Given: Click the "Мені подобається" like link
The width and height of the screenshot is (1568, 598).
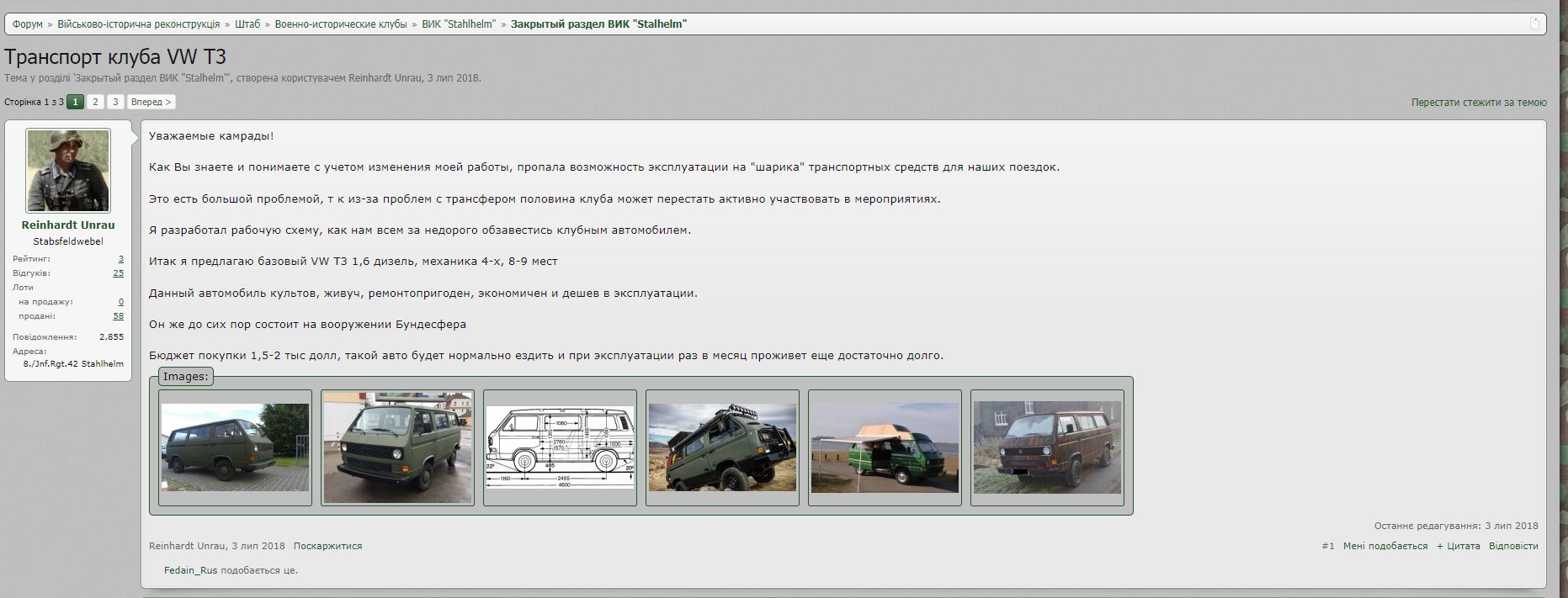Looking at the screenshot, I should 1385,546.
